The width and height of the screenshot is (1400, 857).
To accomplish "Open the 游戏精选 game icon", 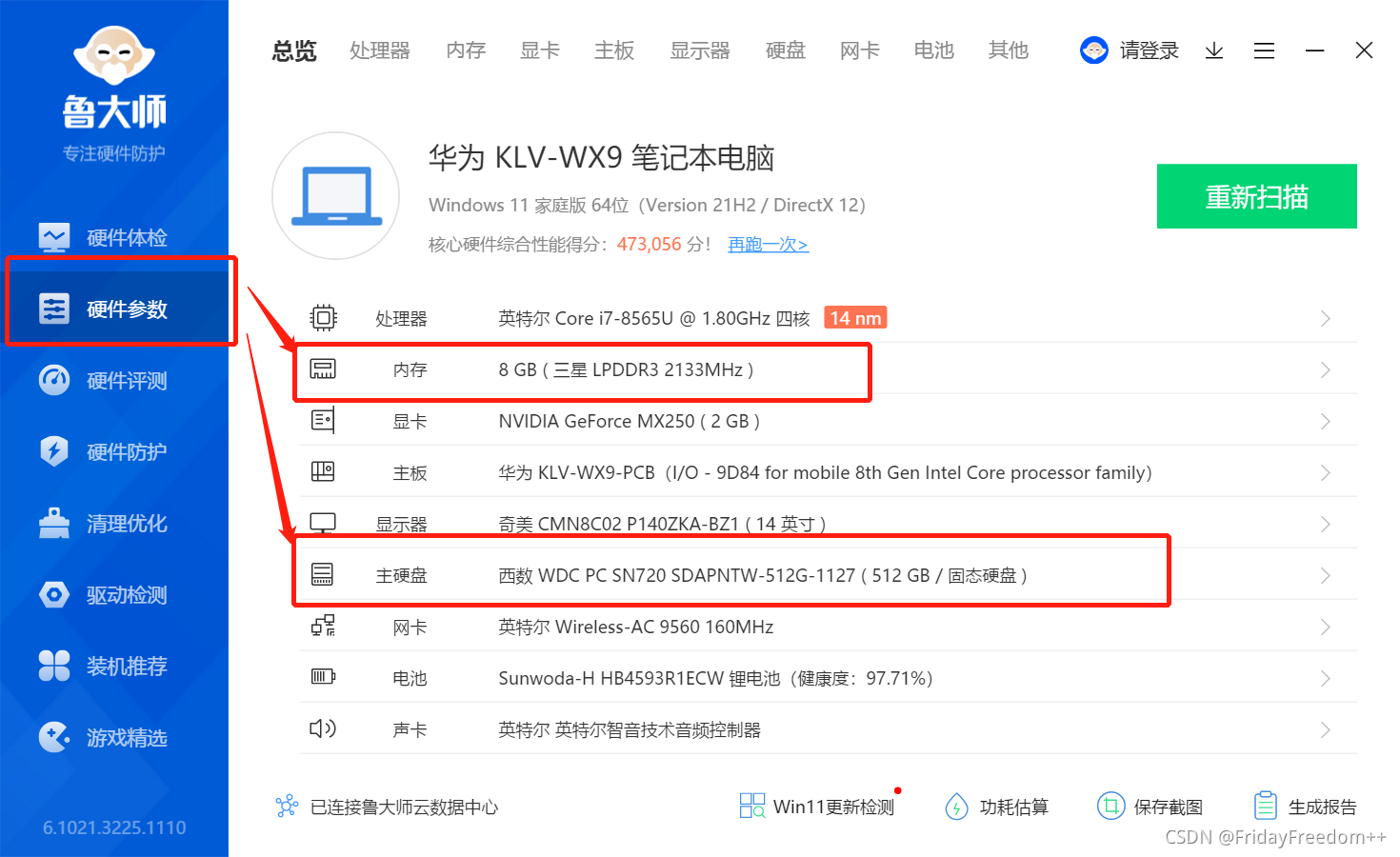I will 54,737.
